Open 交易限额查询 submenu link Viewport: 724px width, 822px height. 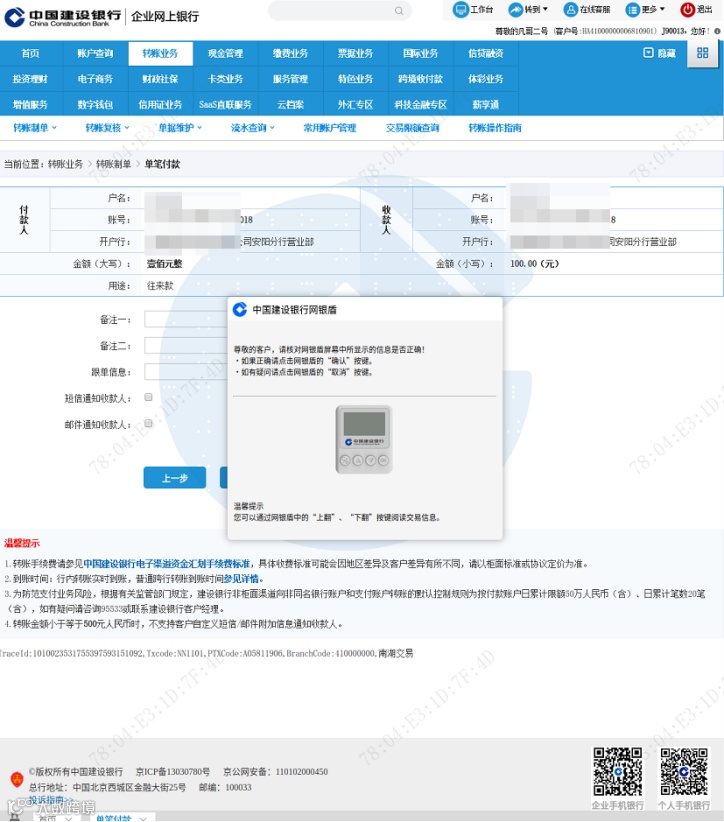(413, 127)
